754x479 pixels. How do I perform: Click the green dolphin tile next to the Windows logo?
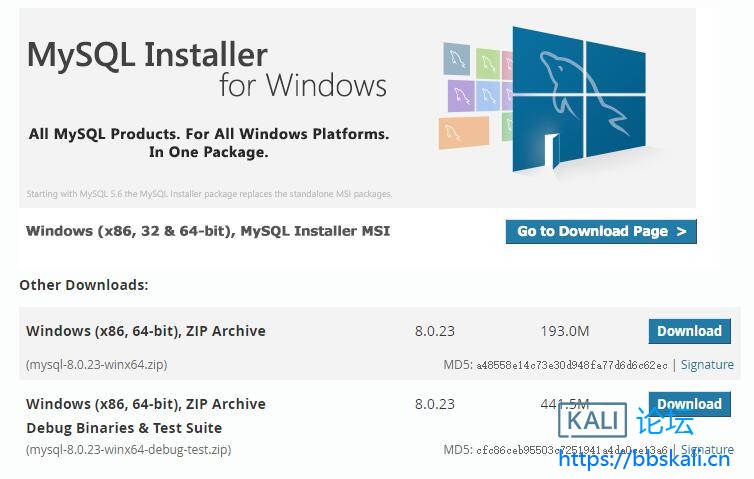488,63
